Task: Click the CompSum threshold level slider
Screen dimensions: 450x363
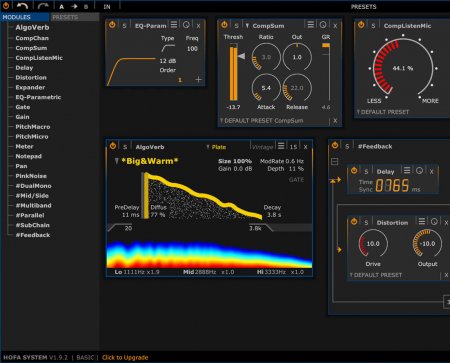Action: pyautogui.click(x=234, y=73)
